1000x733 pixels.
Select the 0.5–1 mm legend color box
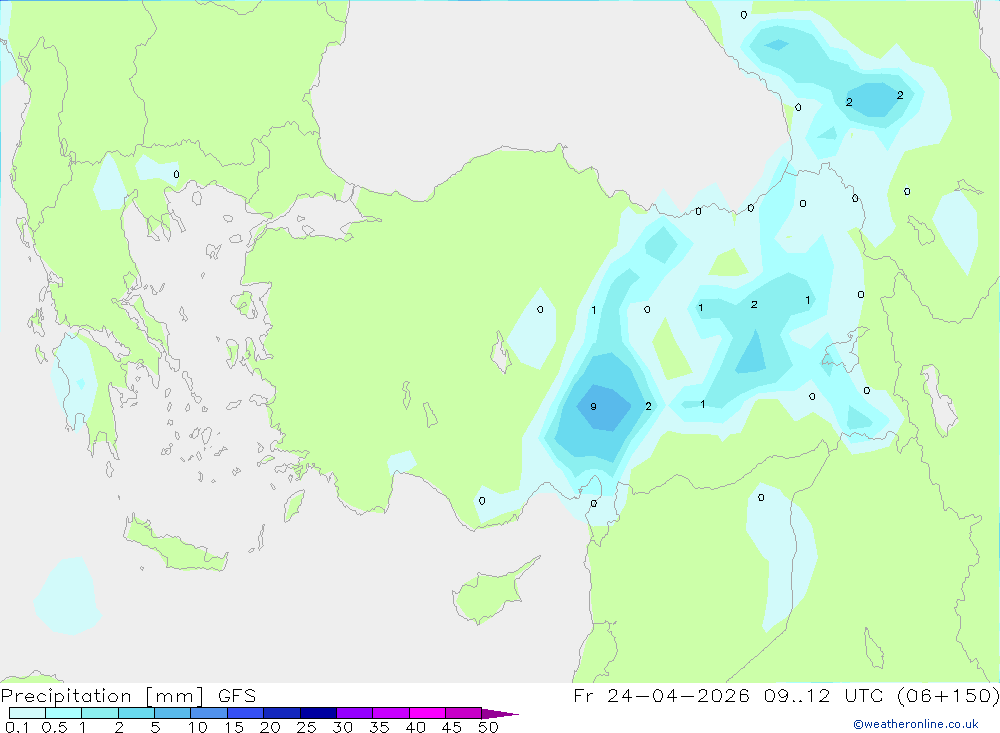click(64, 713)
